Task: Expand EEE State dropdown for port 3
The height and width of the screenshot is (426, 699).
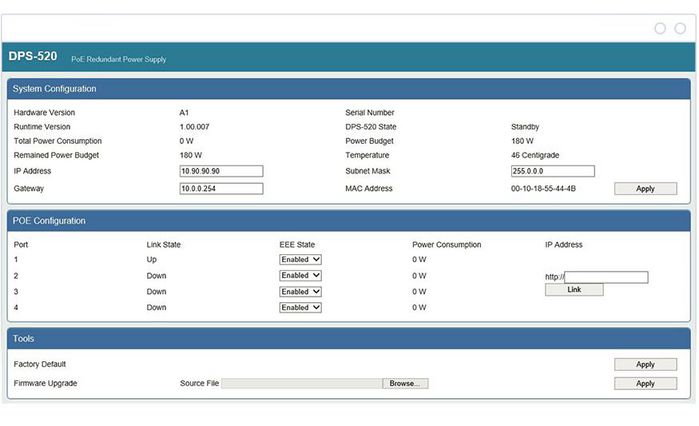Action: click(x=300, y=291)
